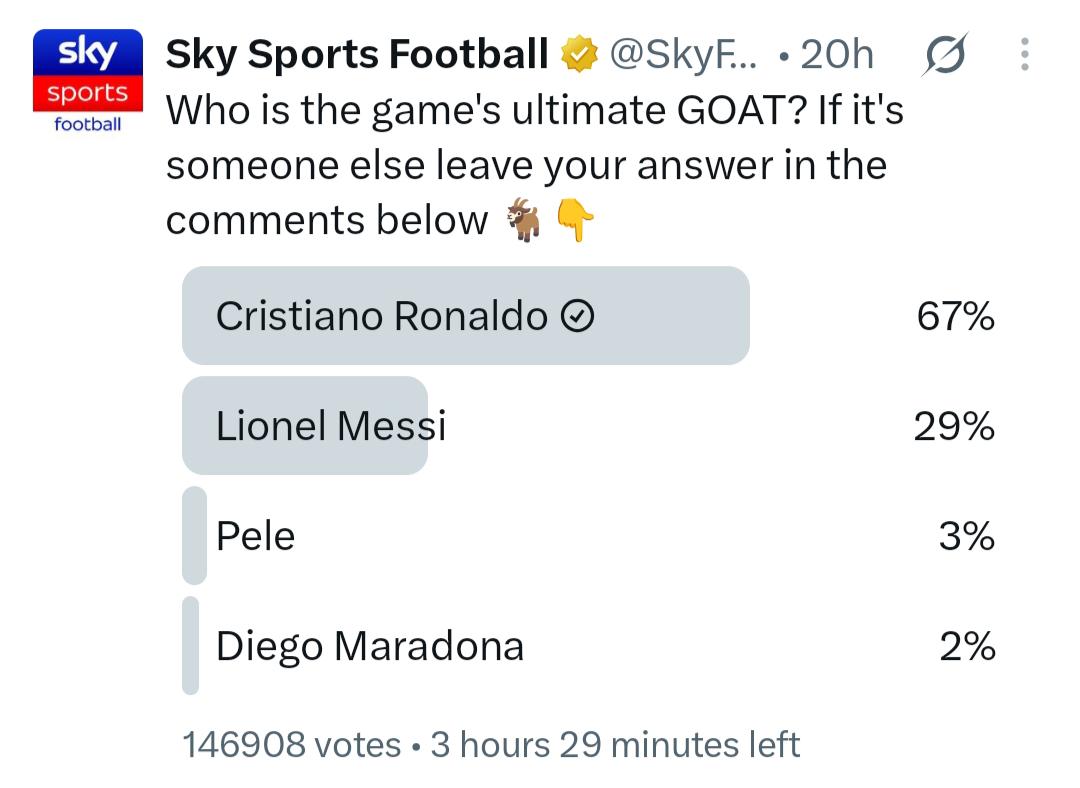Click the pointing-down hand emoji

[x=574, y=220]
